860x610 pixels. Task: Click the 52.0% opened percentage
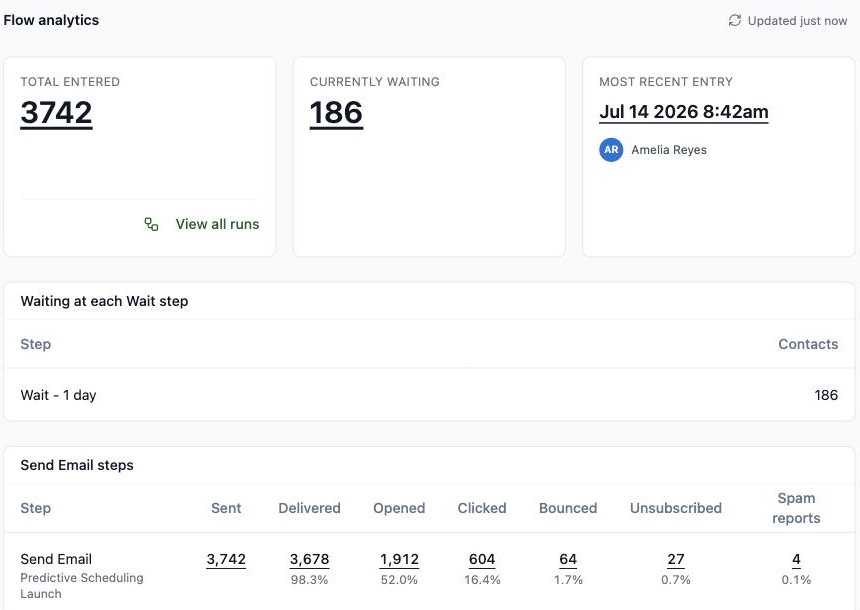[399, 580]
